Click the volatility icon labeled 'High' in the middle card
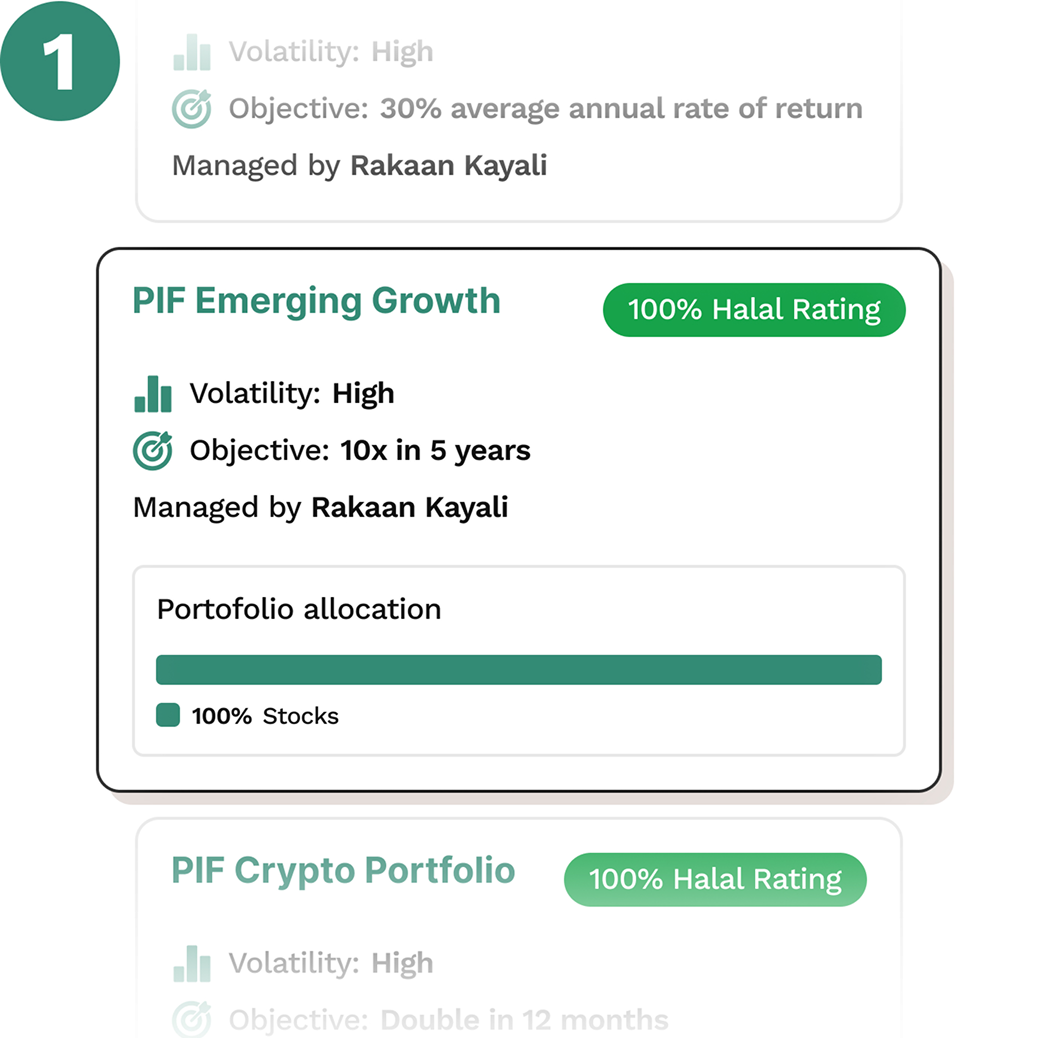 click(151, 394)
